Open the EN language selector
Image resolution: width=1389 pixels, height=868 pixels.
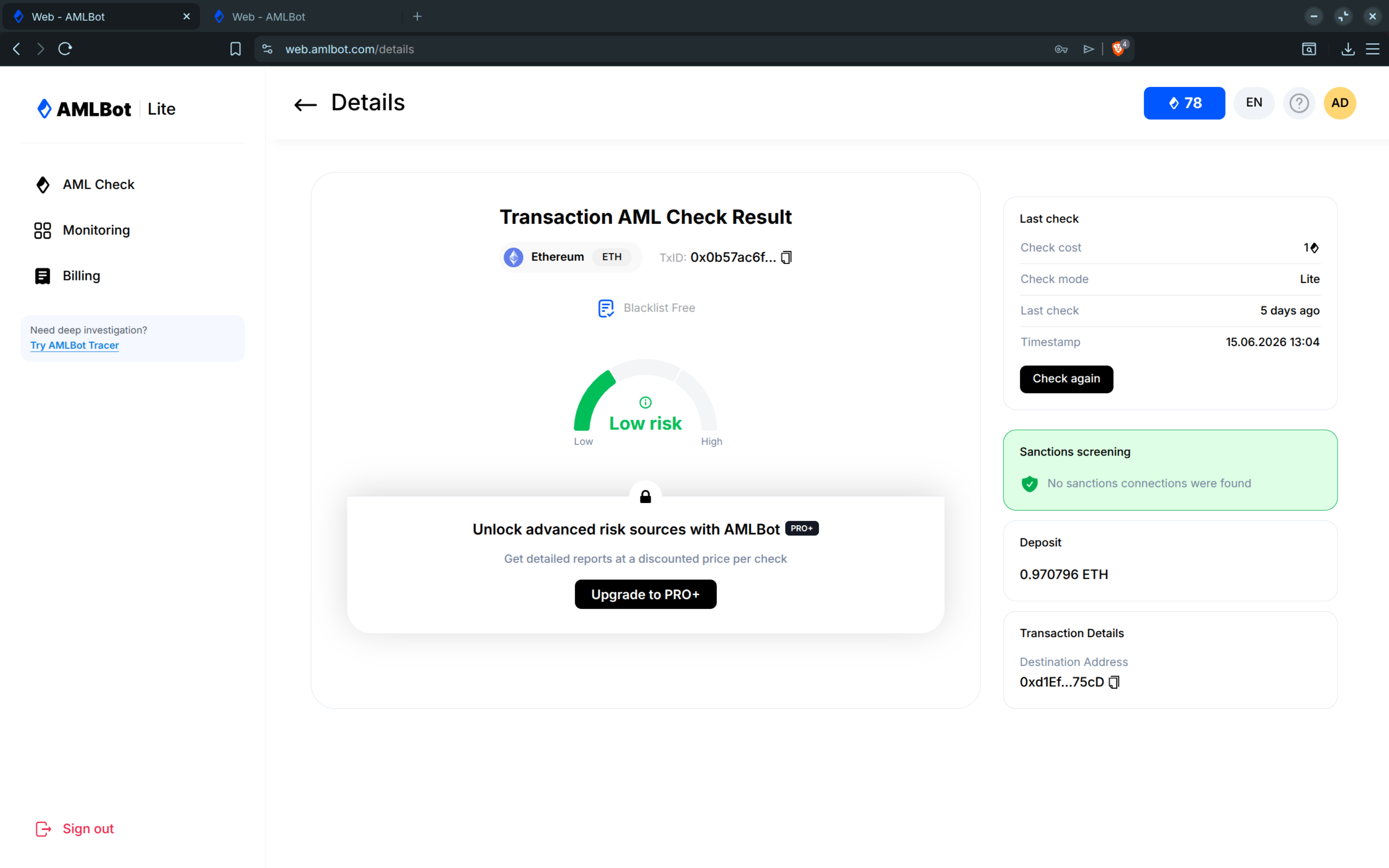point(1254,104)
